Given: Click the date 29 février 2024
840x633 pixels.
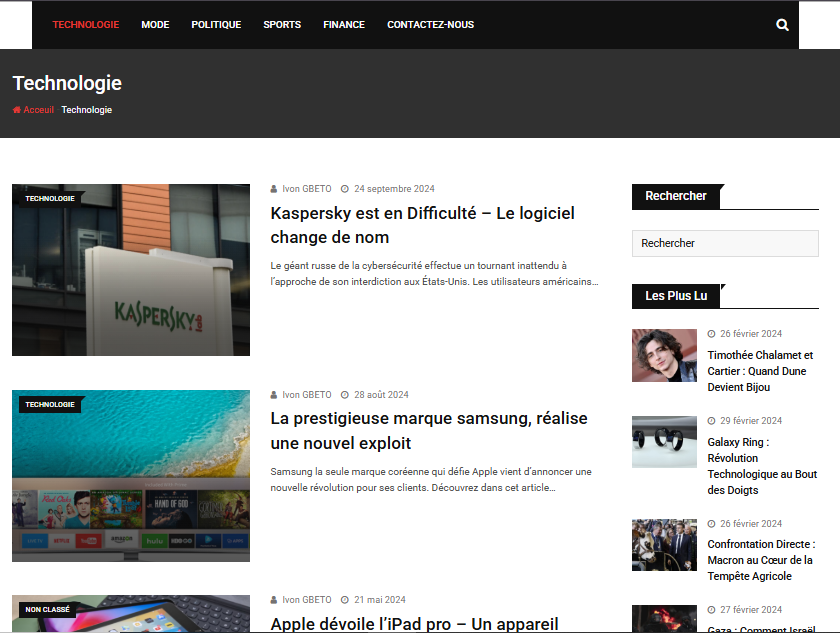Looking at the screenshot, I should (x=751, y=421).
